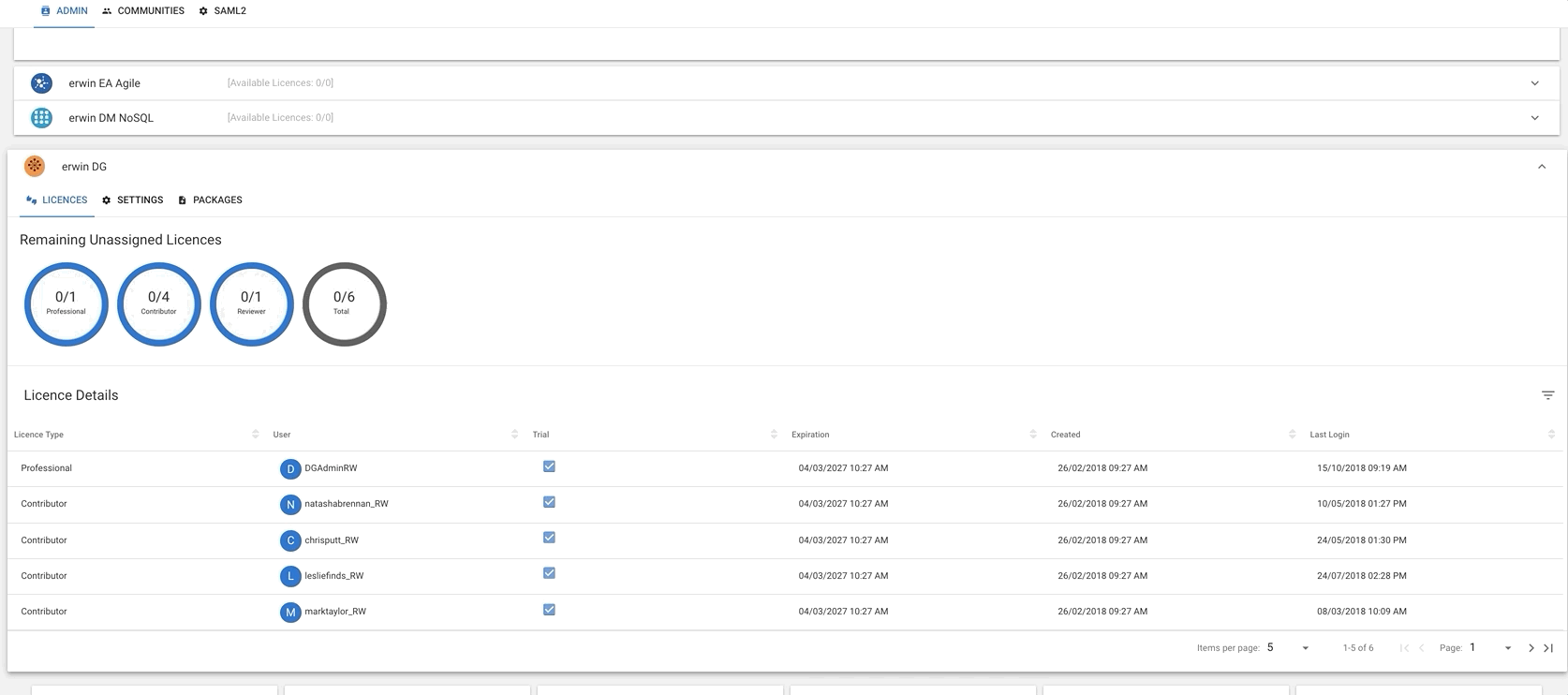Jump to the first page of licences
The height and width of the screenshot is (695, 1568).
[1404, 648]
